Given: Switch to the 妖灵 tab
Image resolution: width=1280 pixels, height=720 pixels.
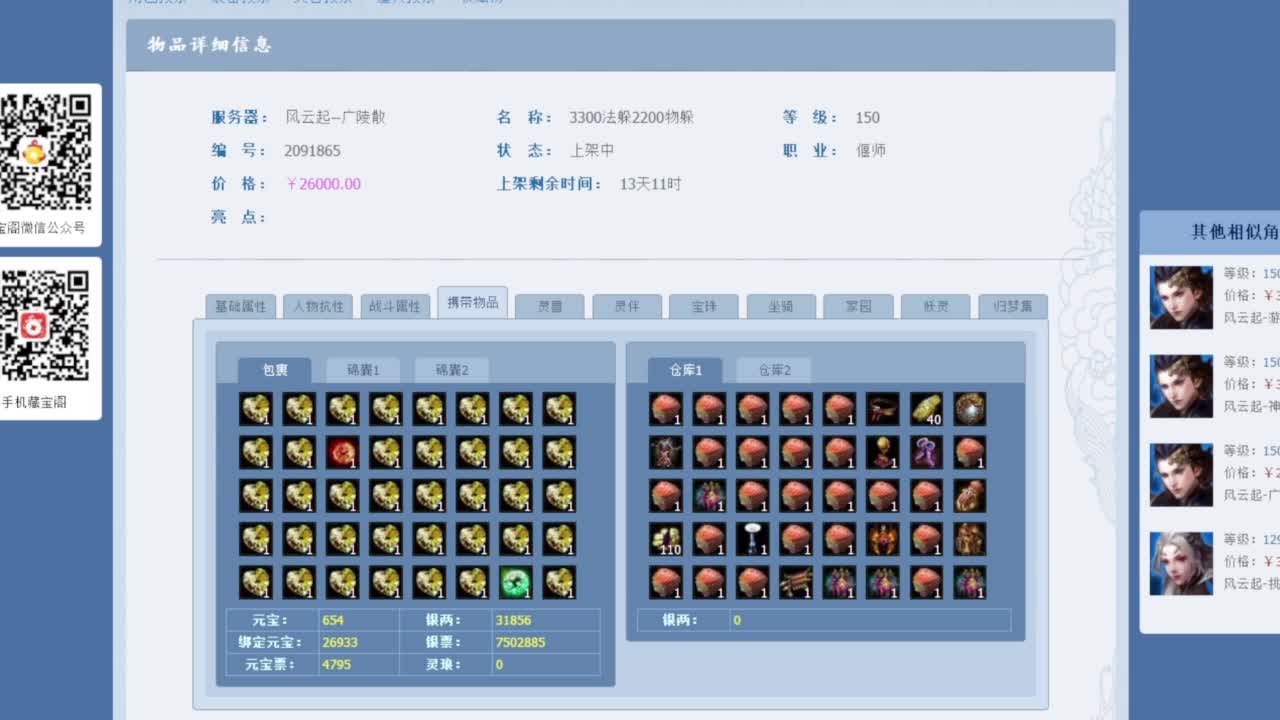Looking at the screenshot, I should tap(936, 306).
